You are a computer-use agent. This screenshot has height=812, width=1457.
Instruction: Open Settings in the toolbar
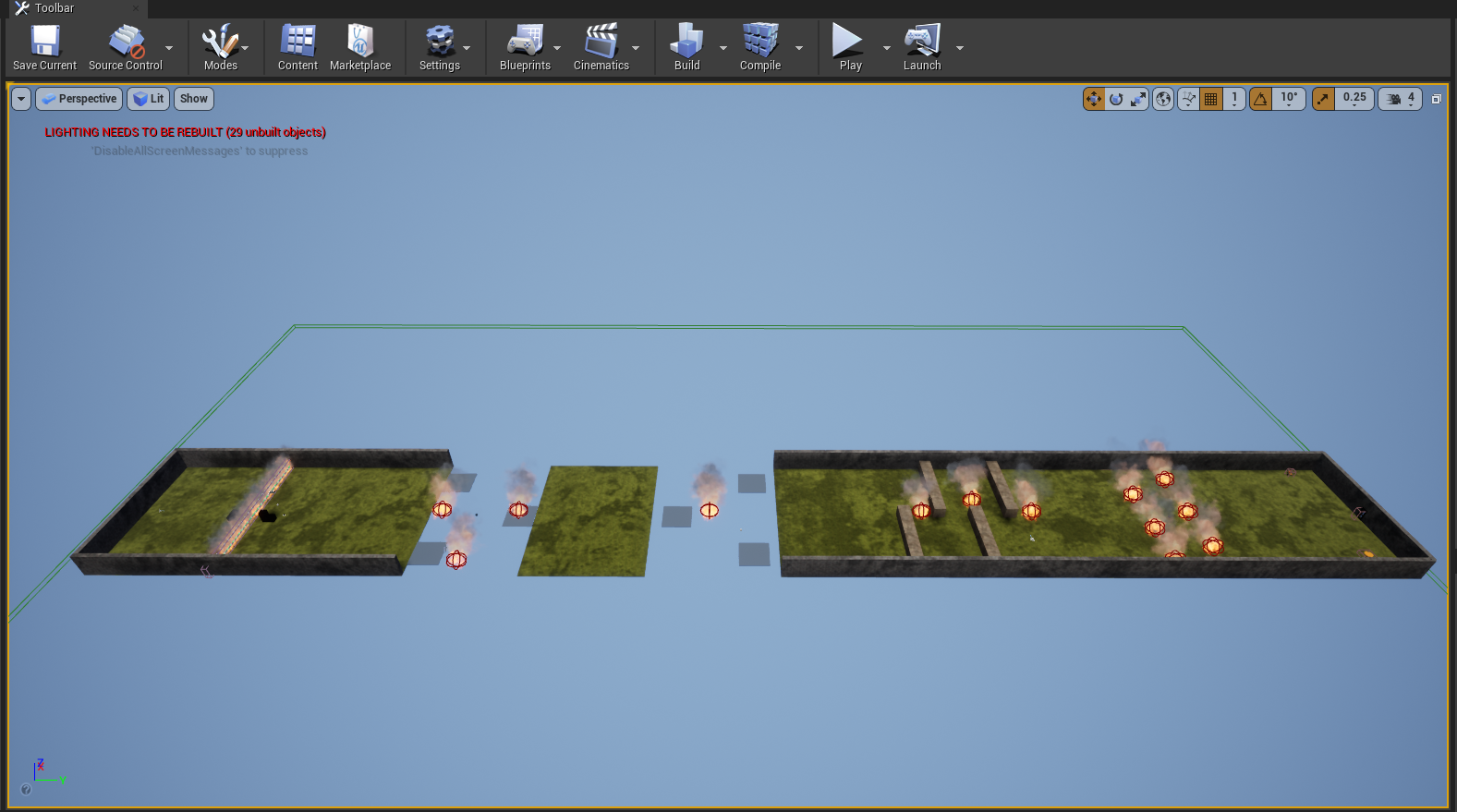click(440, 48)
